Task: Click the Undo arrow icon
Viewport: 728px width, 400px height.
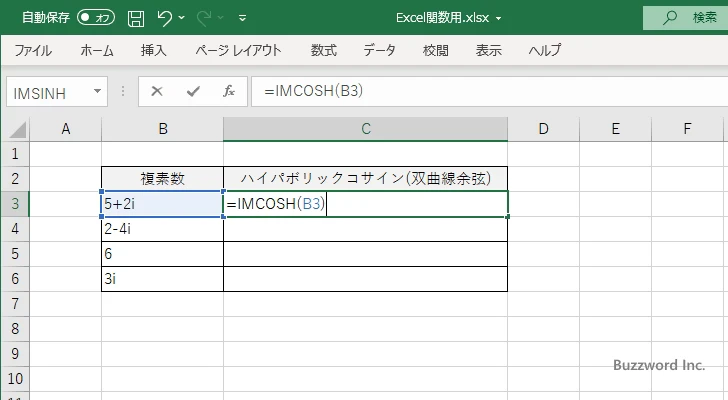Action: [164, 18]
